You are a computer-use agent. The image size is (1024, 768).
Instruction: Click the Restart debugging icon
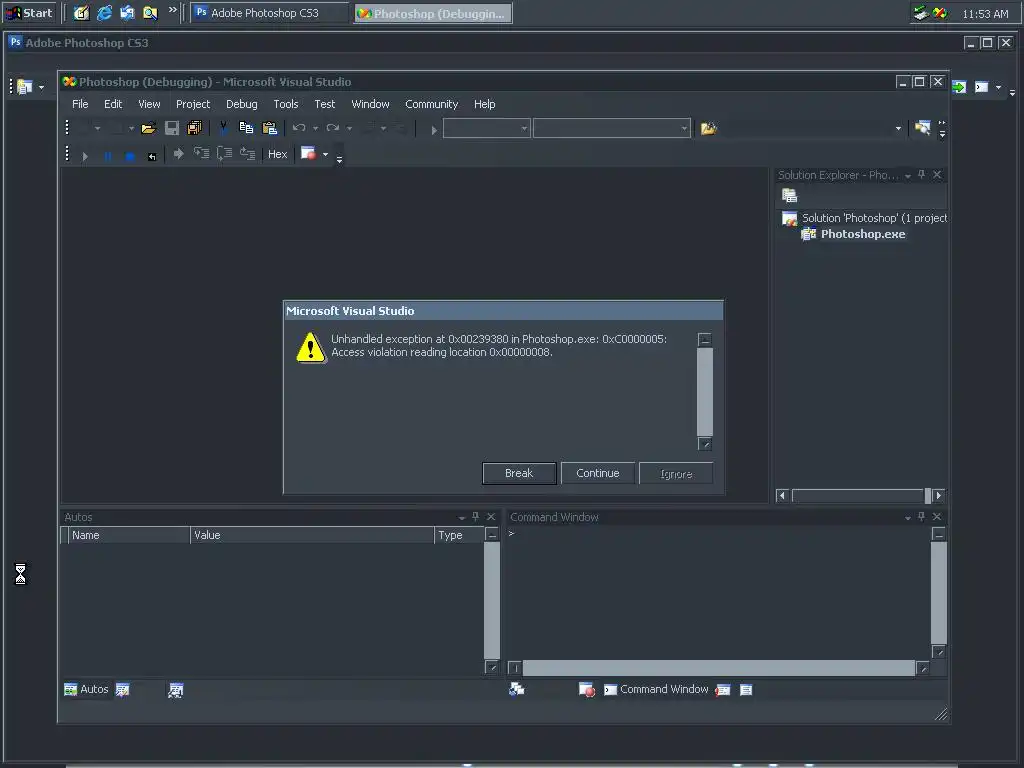pyautogui.click(x=152, y=156)
